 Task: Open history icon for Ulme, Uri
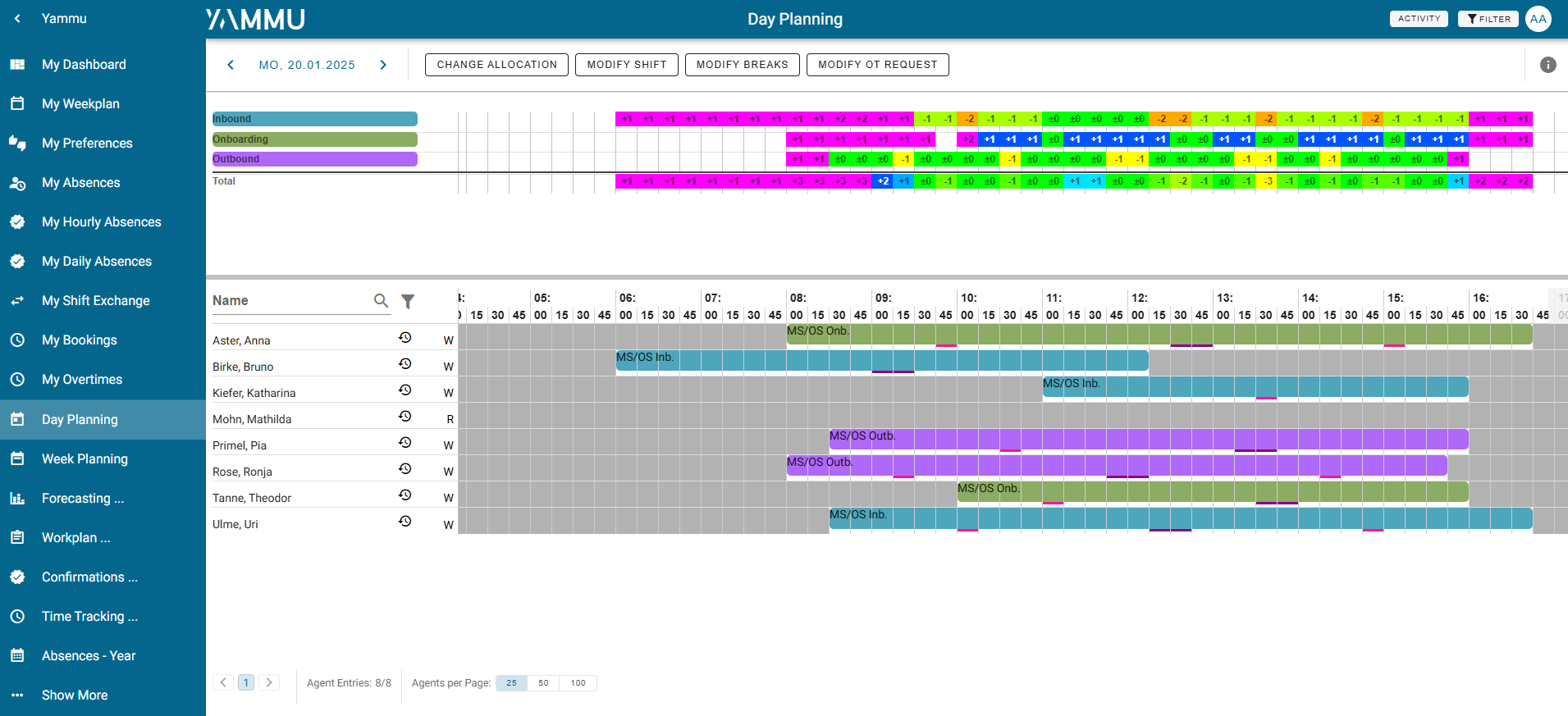[405, 522]
